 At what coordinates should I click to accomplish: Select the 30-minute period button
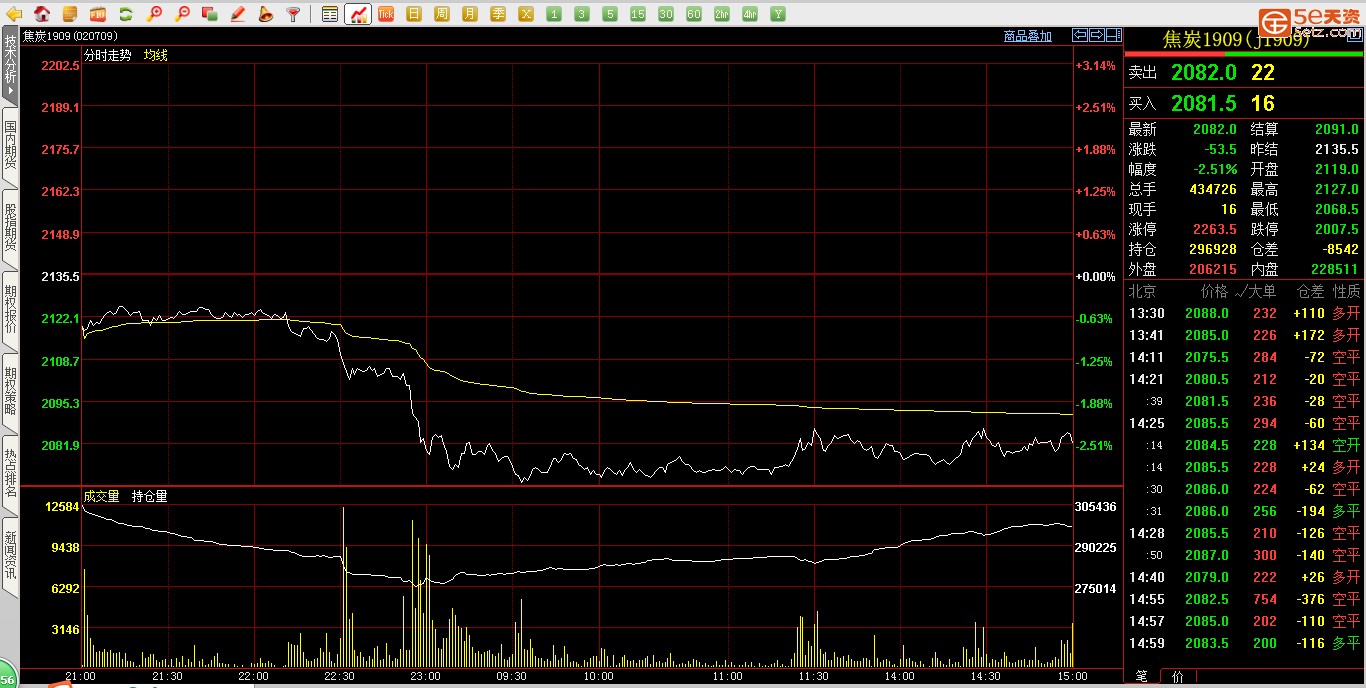coord(666,14)
